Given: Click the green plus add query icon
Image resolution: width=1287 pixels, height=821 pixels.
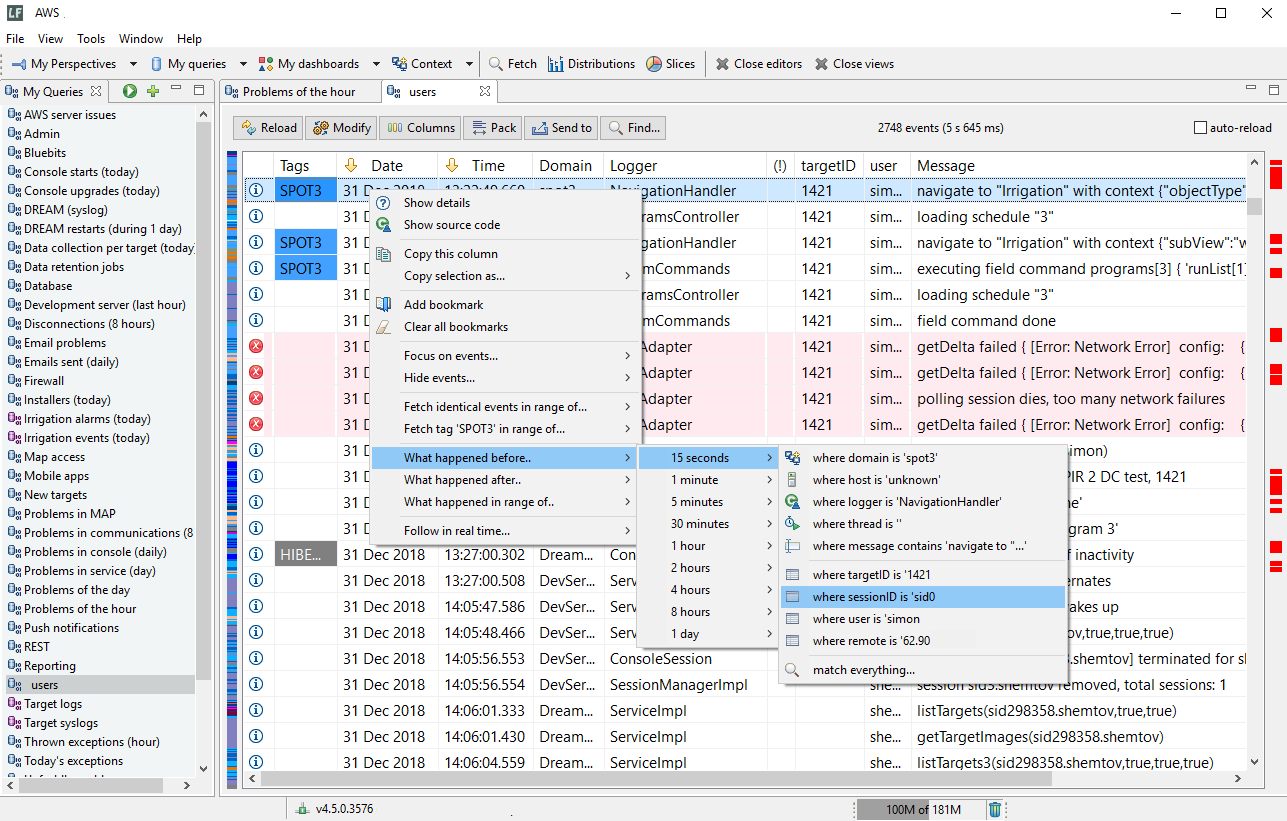Looking at the screenshot, I should (153, 91).
